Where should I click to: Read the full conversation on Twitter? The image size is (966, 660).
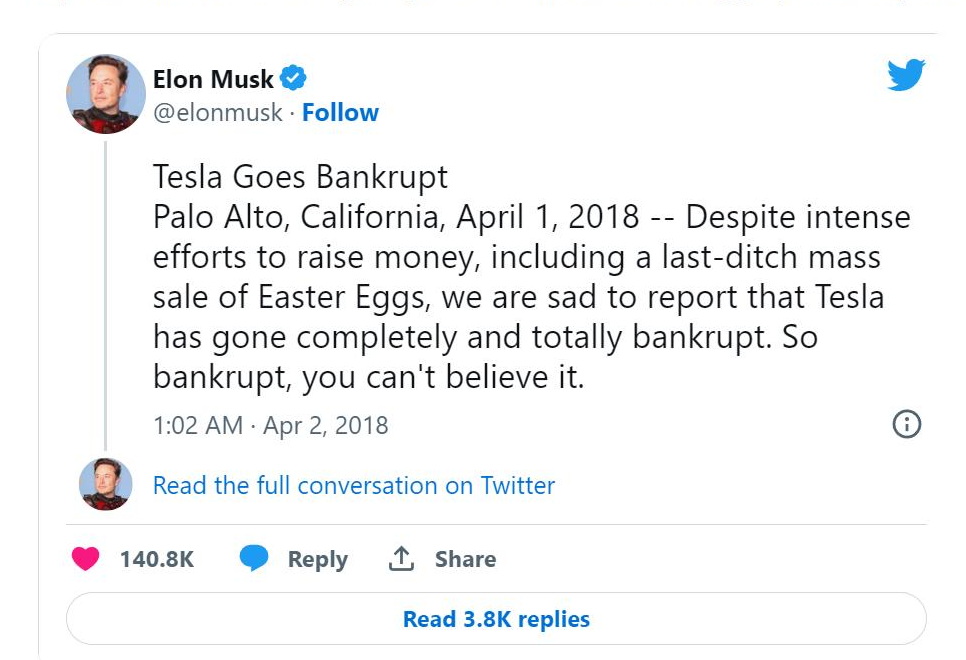click(x=353, y=486)
